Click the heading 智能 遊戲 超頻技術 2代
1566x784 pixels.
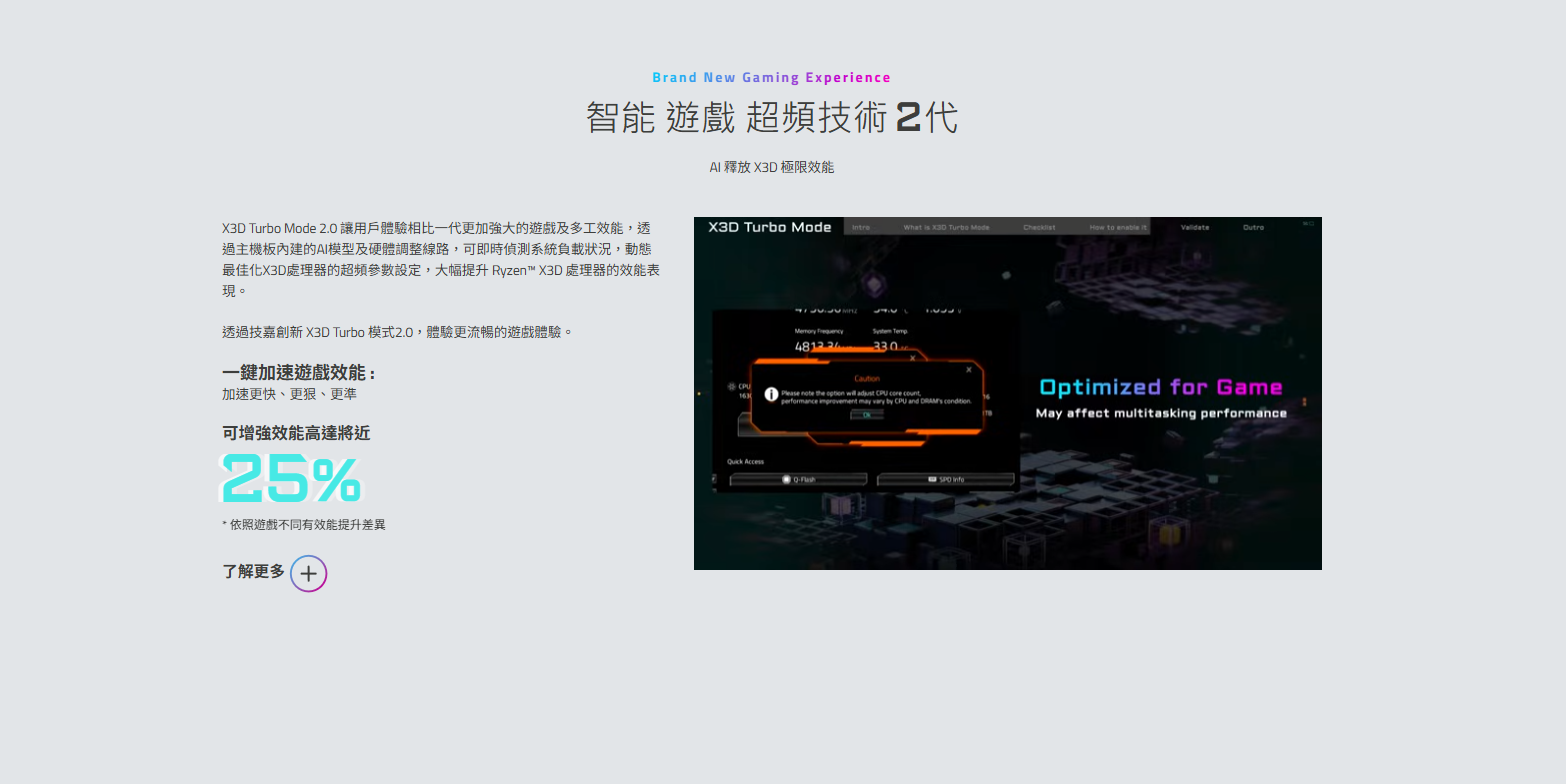pyautogui.click(x=771, y=118)
